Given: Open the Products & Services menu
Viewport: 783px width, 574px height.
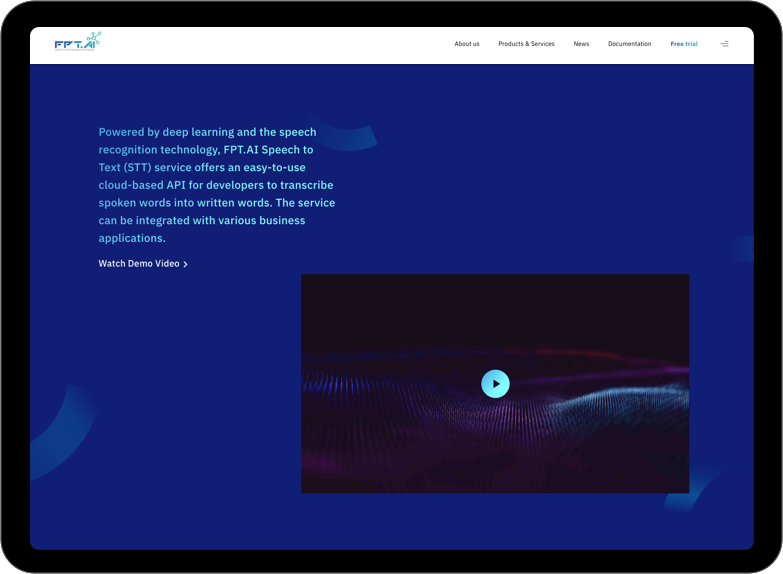Looking at the screenshot, I should pyautogui.click(x=526, y=44).
